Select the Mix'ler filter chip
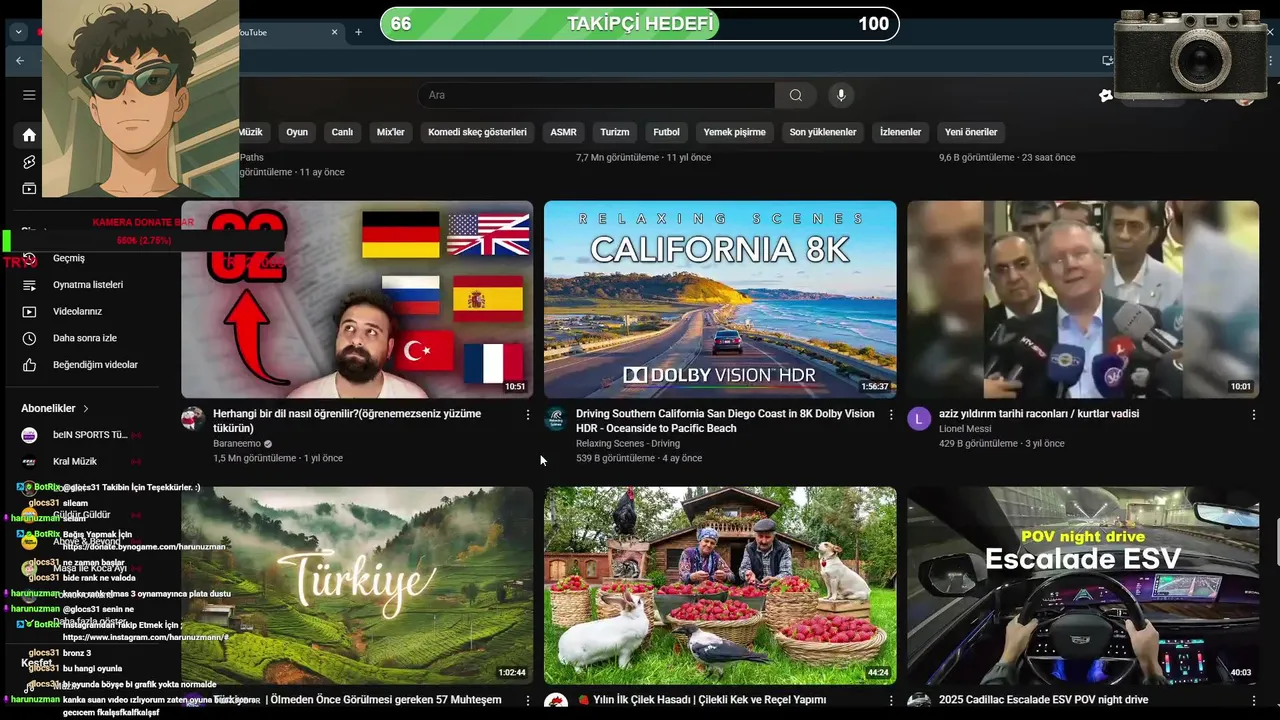The image size is (1280, 720). [390, 132]
